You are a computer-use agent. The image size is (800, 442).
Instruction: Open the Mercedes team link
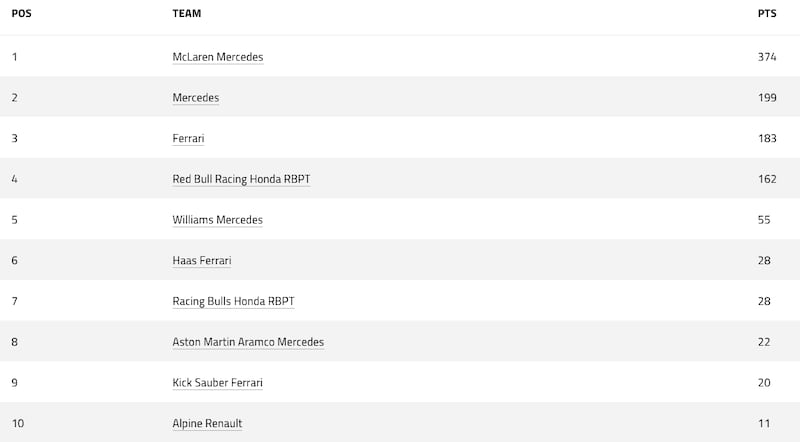click(196, 97)
